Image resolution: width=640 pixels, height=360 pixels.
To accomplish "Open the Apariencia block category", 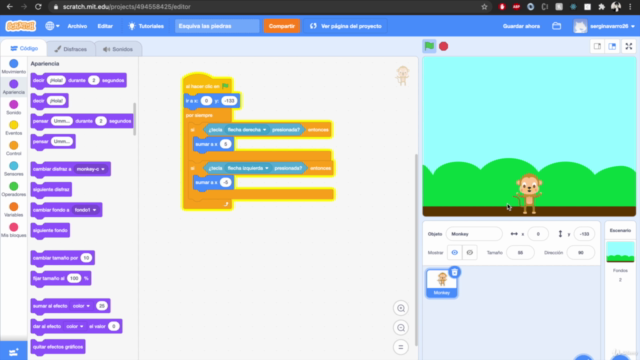I will pos(13,87).
